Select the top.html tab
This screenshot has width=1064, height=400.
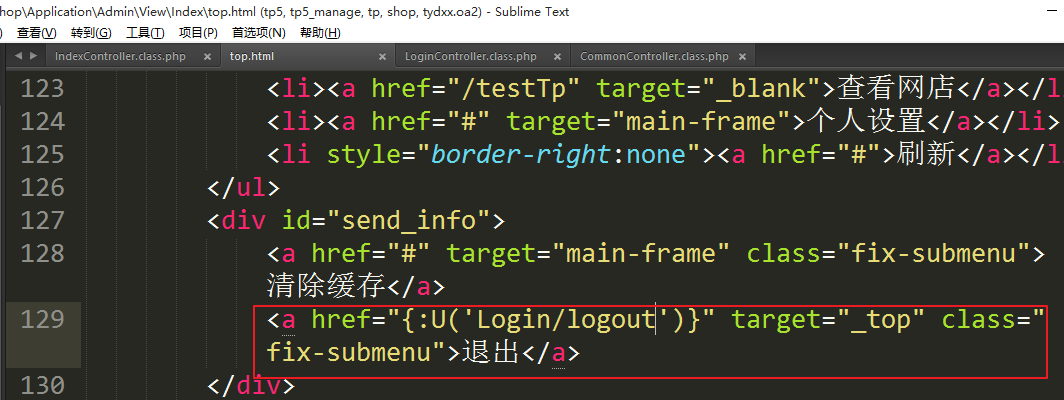pyautogui.click(x=252, y=57)
